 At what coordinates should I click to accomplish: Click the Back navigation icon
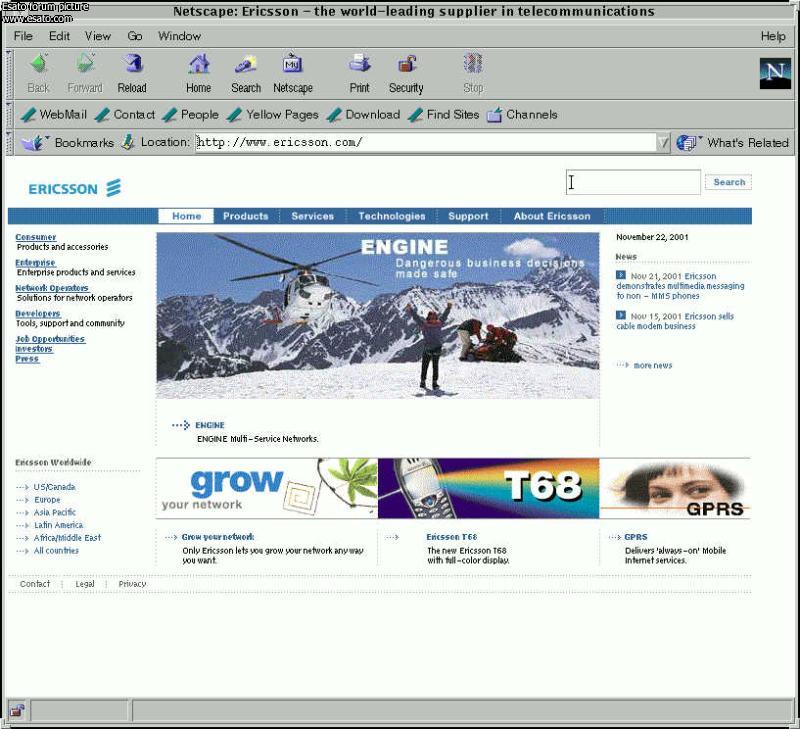[x=38, y=64]
